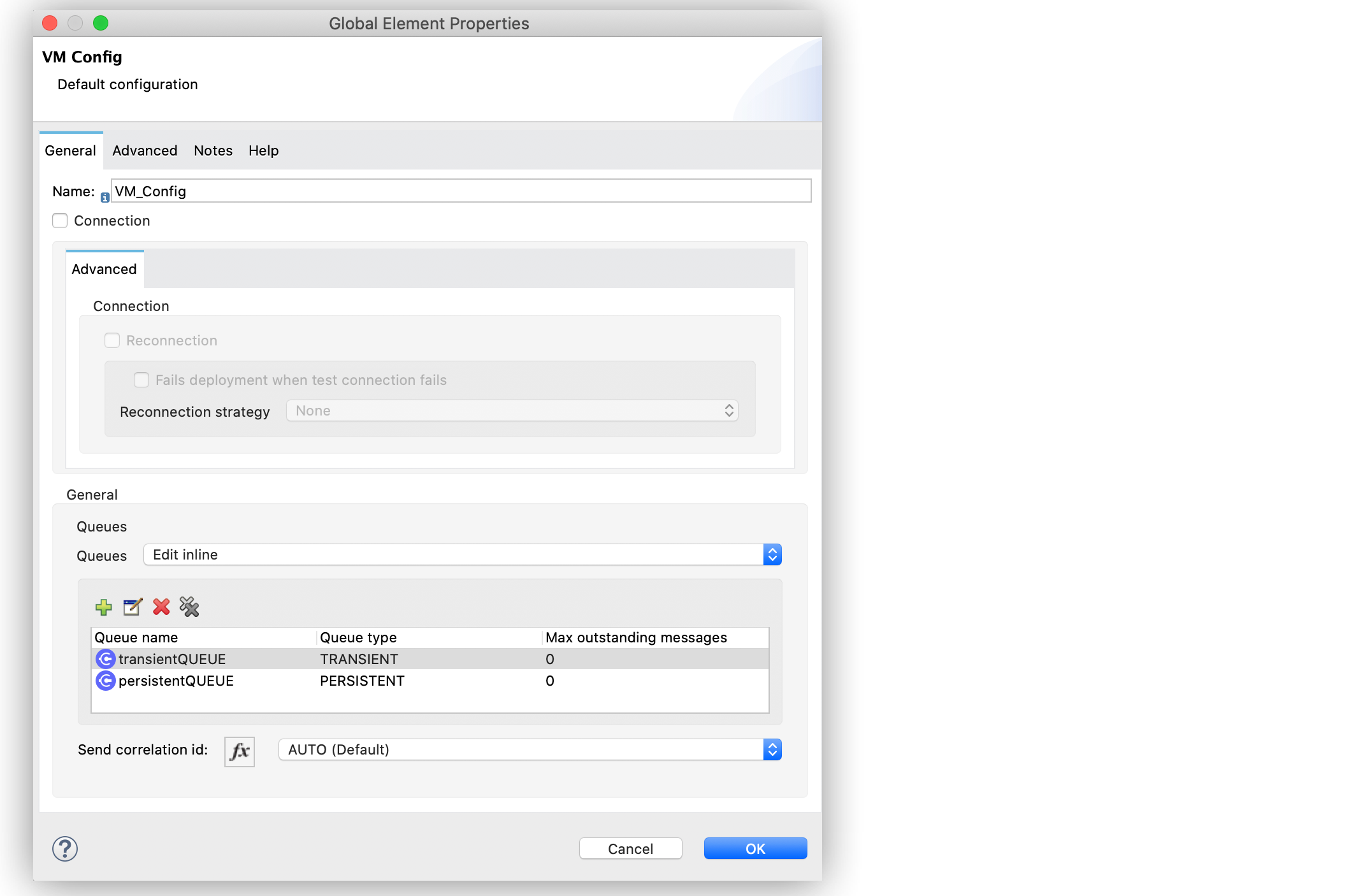Enable Fails deployment when test connection fails
This screenshot has width=1365, height=896.
point(140,379)
